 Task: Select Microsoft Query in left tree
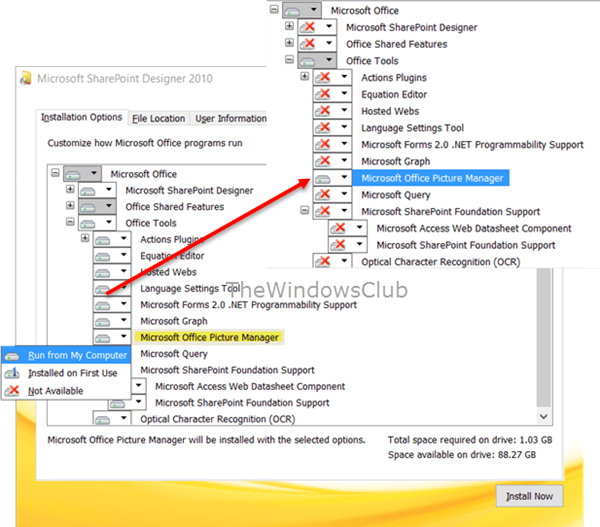click(x=174, y=354)
